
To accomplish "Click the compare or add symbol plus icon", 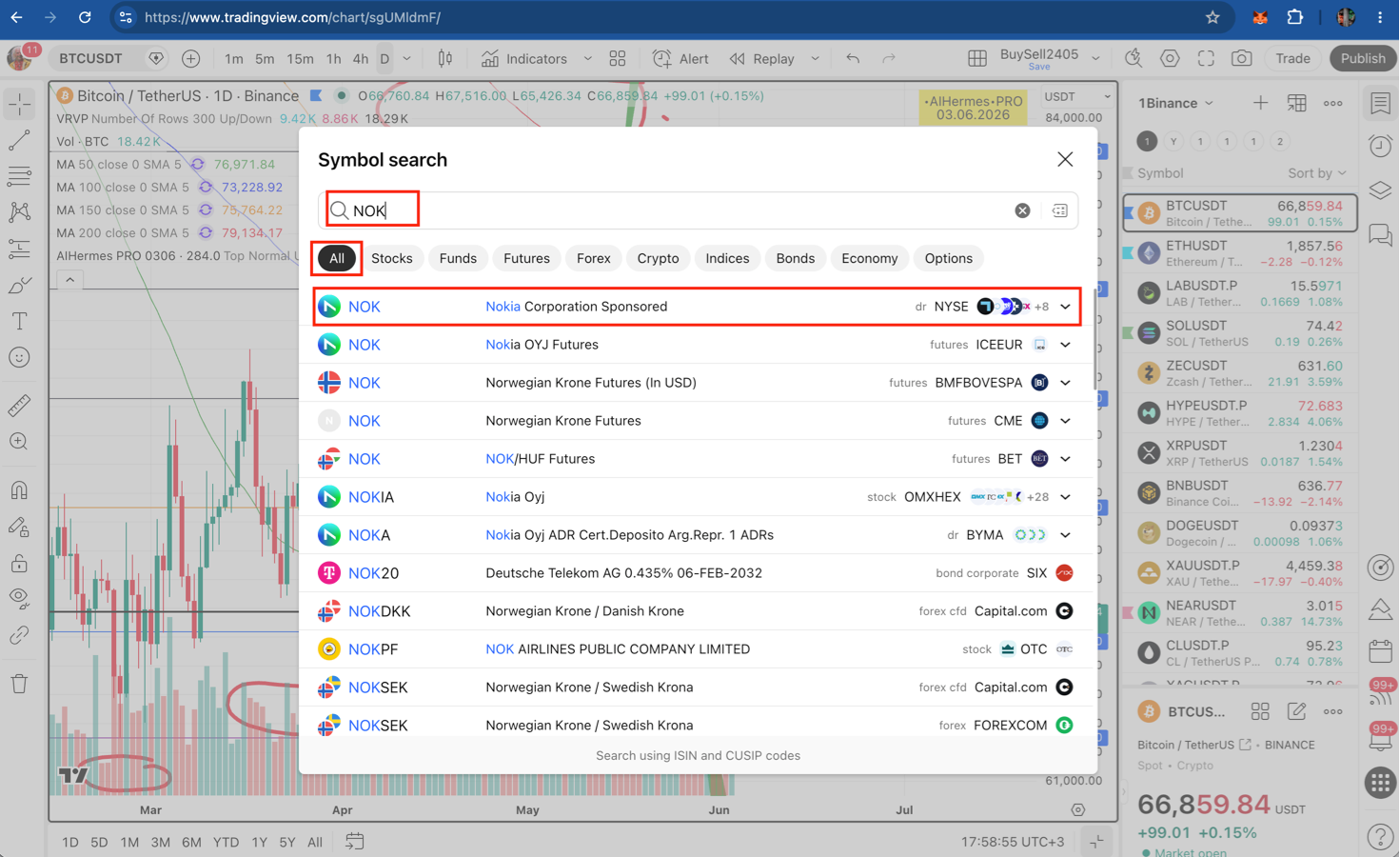I will coord(191,59).
